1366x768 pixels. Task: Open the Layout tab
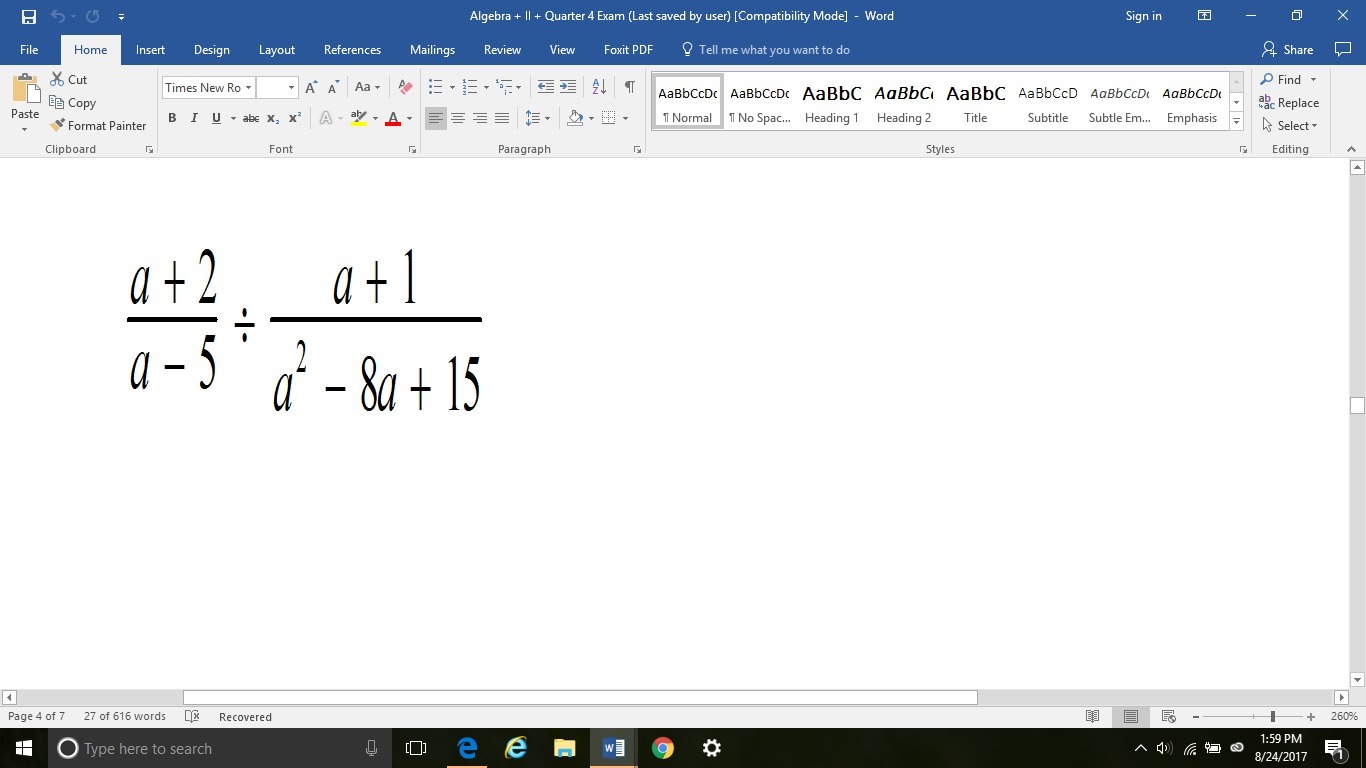click(276, 50)
